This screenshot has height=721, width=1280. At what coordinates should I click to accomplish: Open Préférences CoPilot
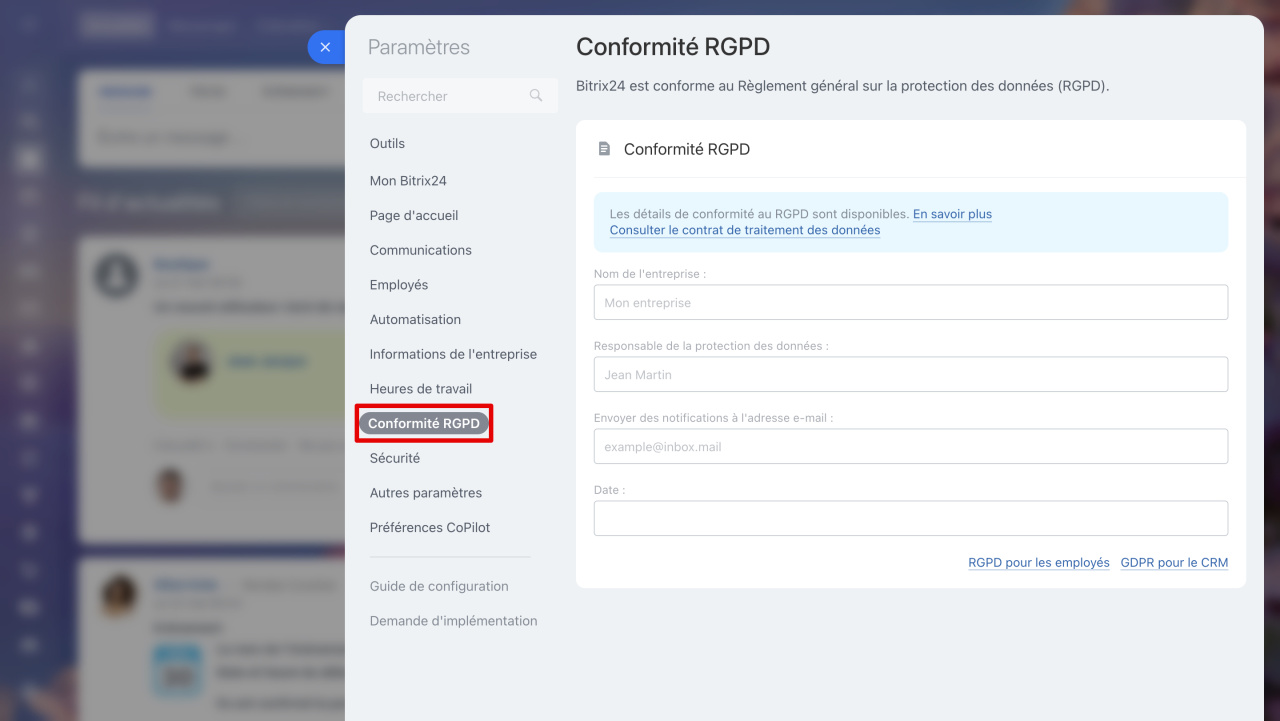coord(430,527)
